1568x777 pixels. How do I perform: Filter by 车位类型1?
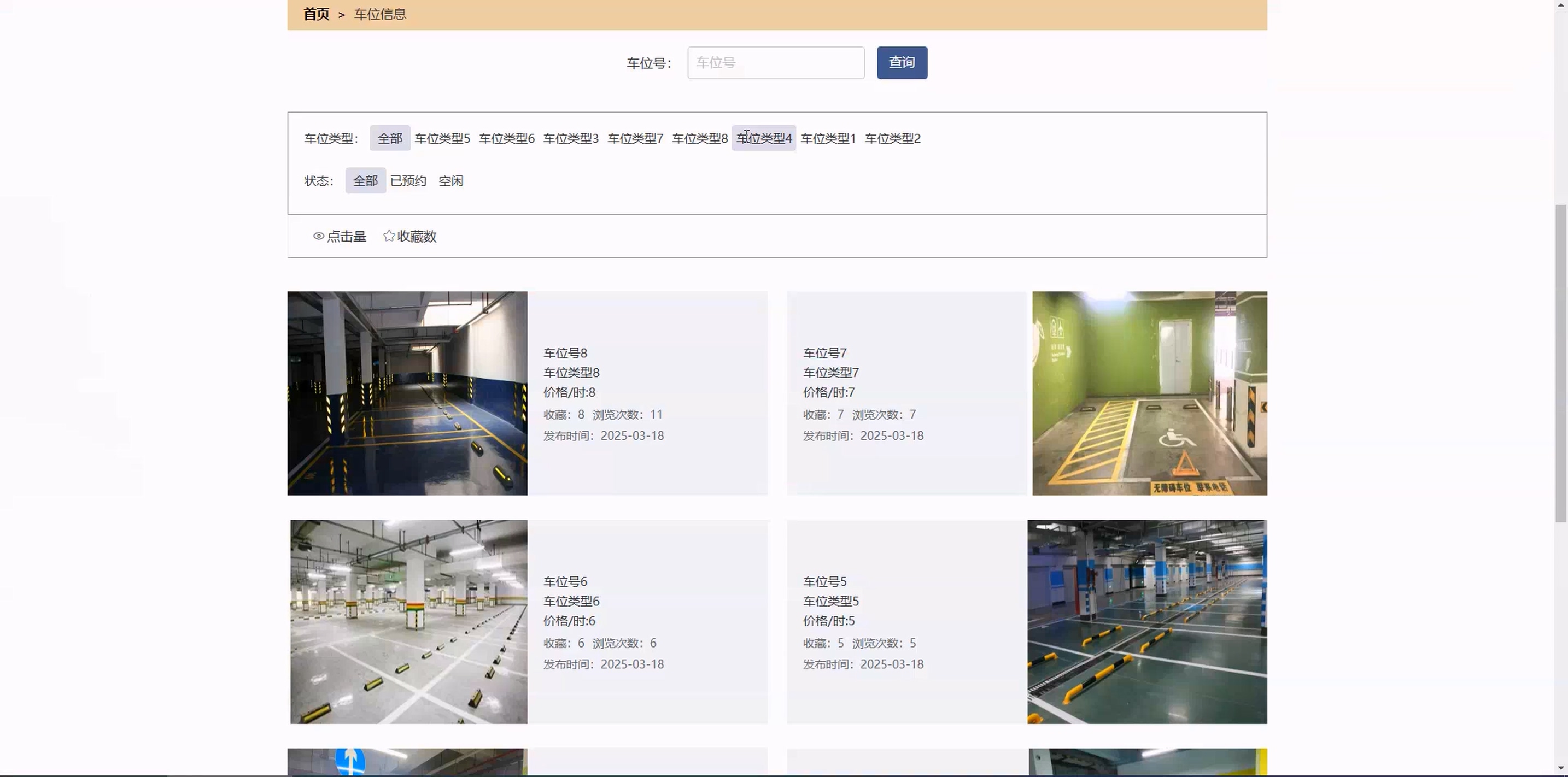coord(828,138)
